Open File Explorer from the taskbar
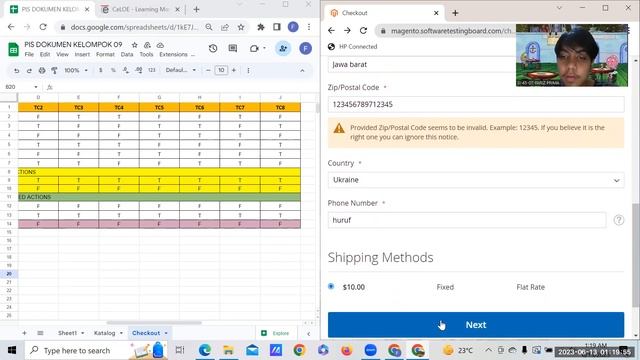The height and width of the screenshot is (360, 640). (x=228, y=350)
